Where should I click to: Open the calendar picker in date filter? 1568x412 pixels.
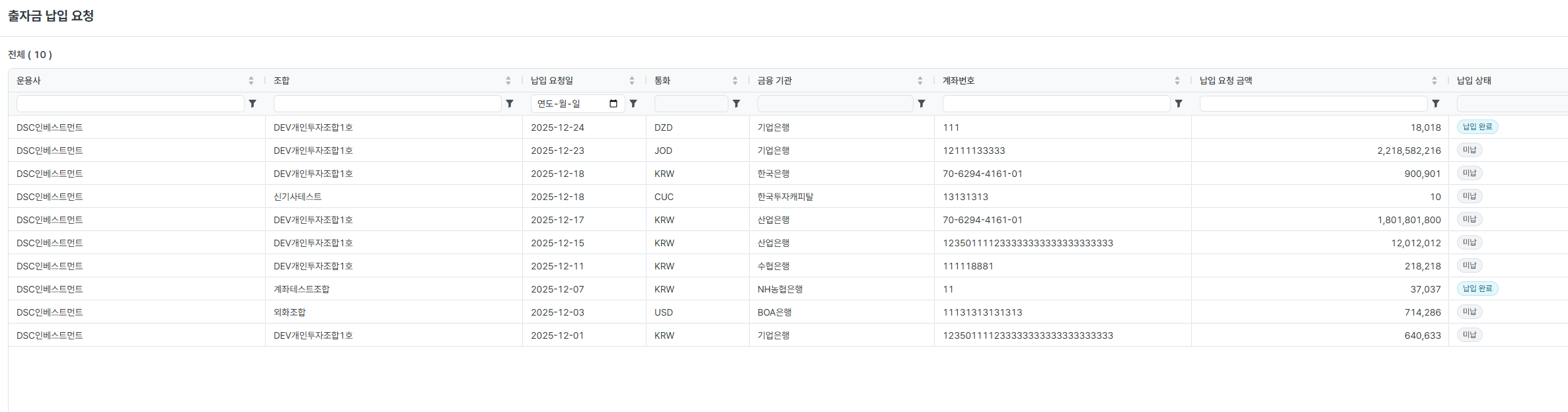[613, 104]
